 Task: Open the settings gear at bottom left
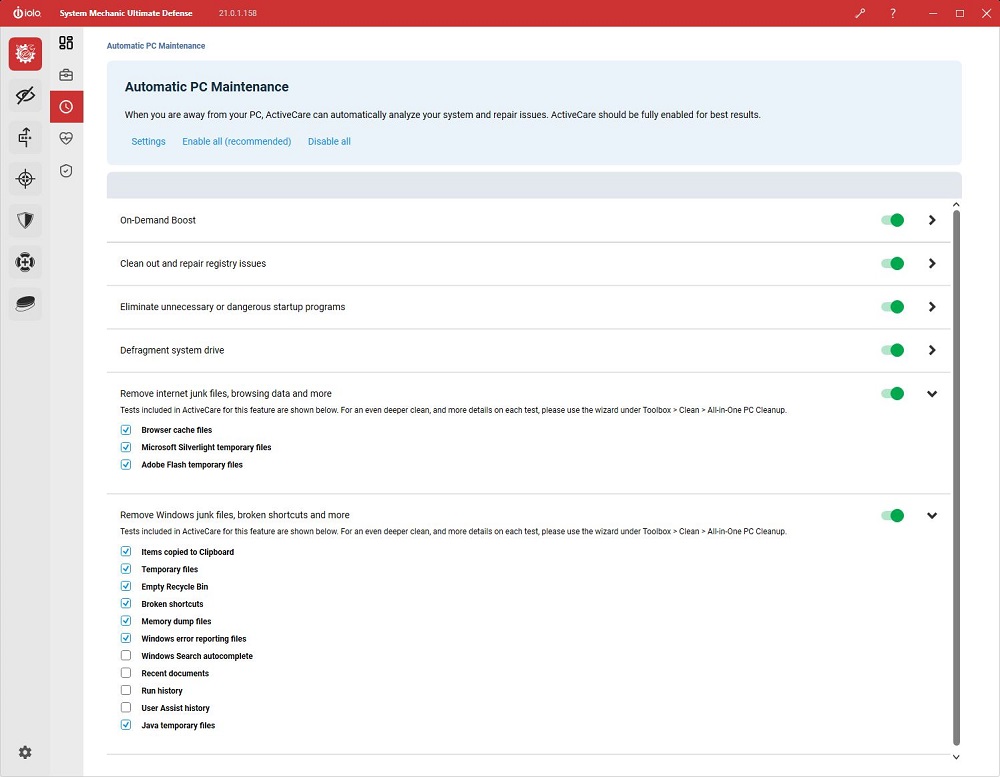pos(25,752)
